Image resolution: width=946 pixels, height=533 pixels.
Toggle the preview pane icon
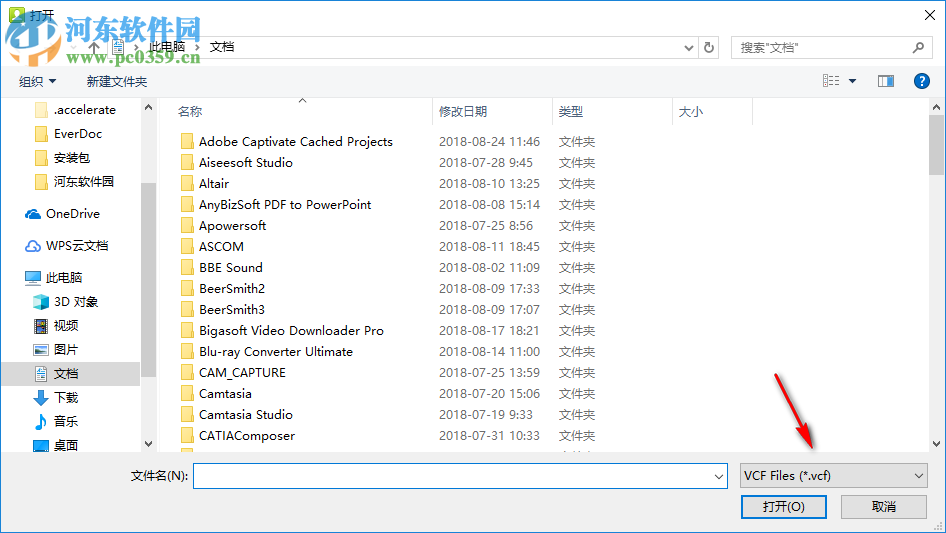pyautogui.click(x=886, y=81)
